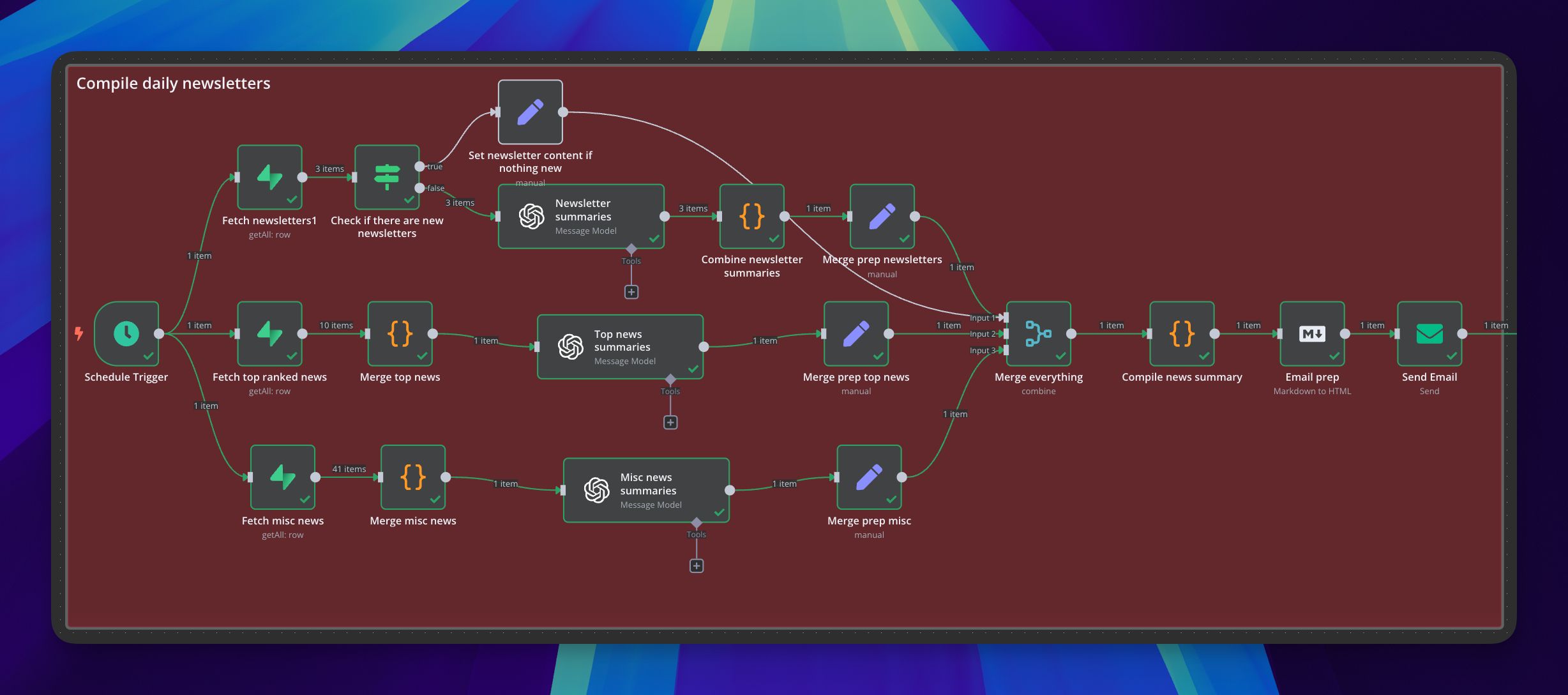Click the Compile daily newsletters sticky title
Viewport: 1568px width, 695px height.
point(173,83)
